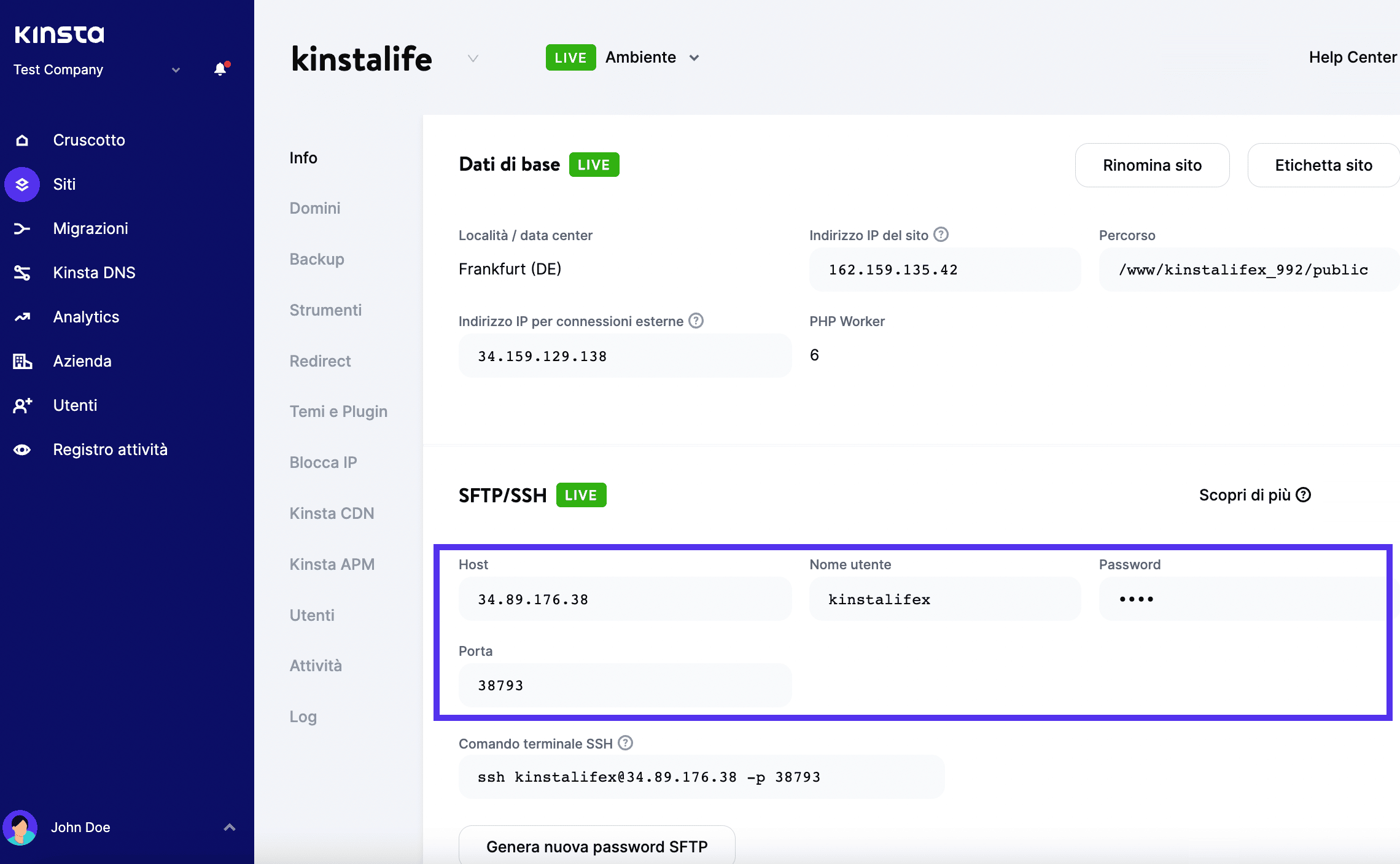Click the SFTP Host field 34.89.176.38
The width and height of the screenshot is (1400, 864).
click(625, 599)
